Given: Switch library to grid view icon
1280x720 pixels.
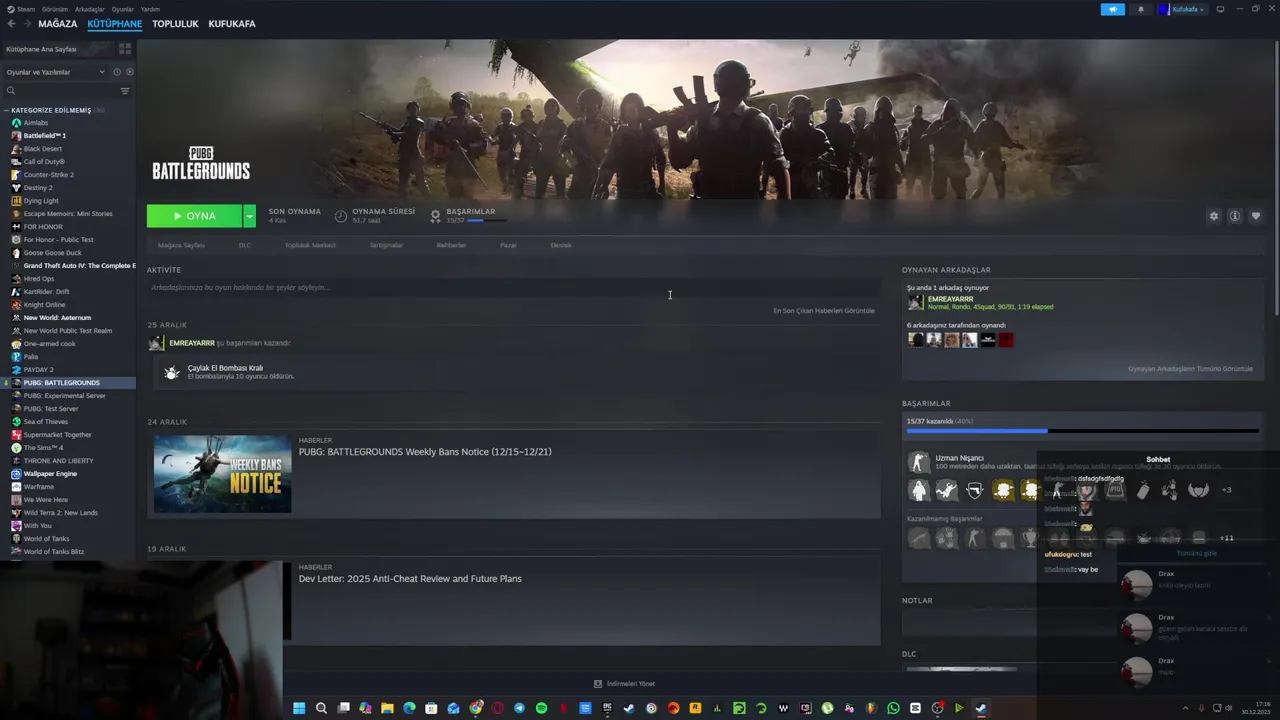Looking at the screenshot, I should click(125, 48).
